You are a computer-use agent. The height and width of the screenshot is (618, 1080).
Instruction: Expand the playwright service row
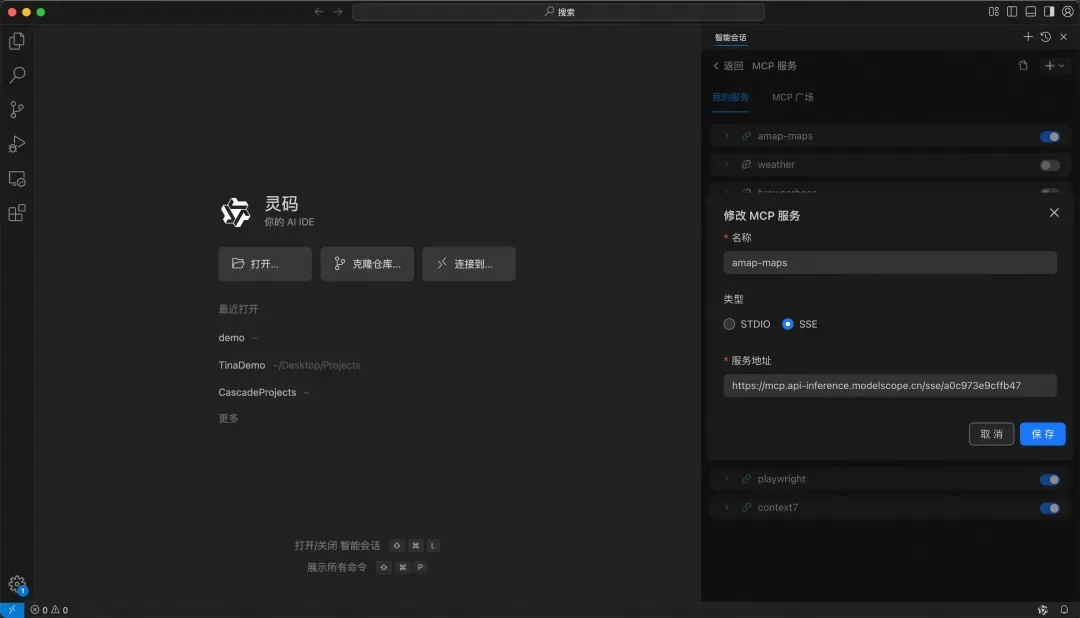pyautogui.click(x=726, y=479)
